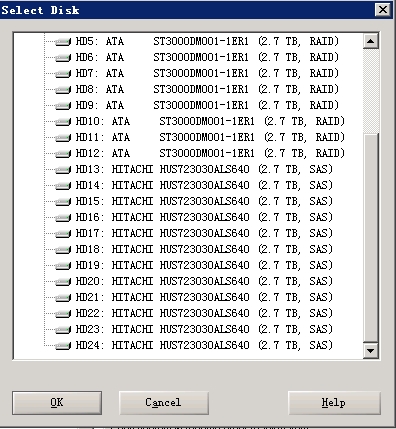Select the HD7: ATA ST3000DM001-1ER1 row text
This screenshot has width=396, height=429.
pyautogui.click(x=207, y=73)
